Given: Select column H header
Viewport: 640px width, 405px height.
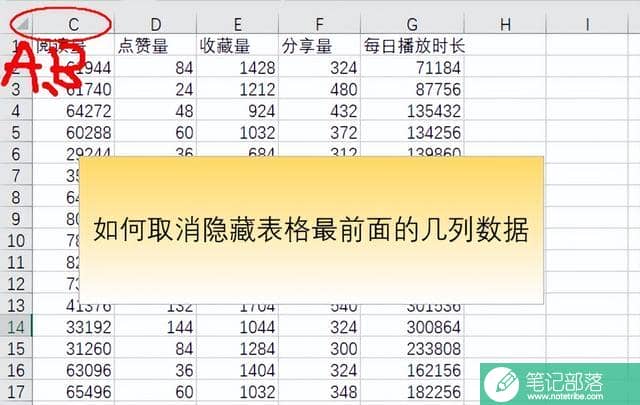Looking at the screenshot, I should click(x=505, y=24).
